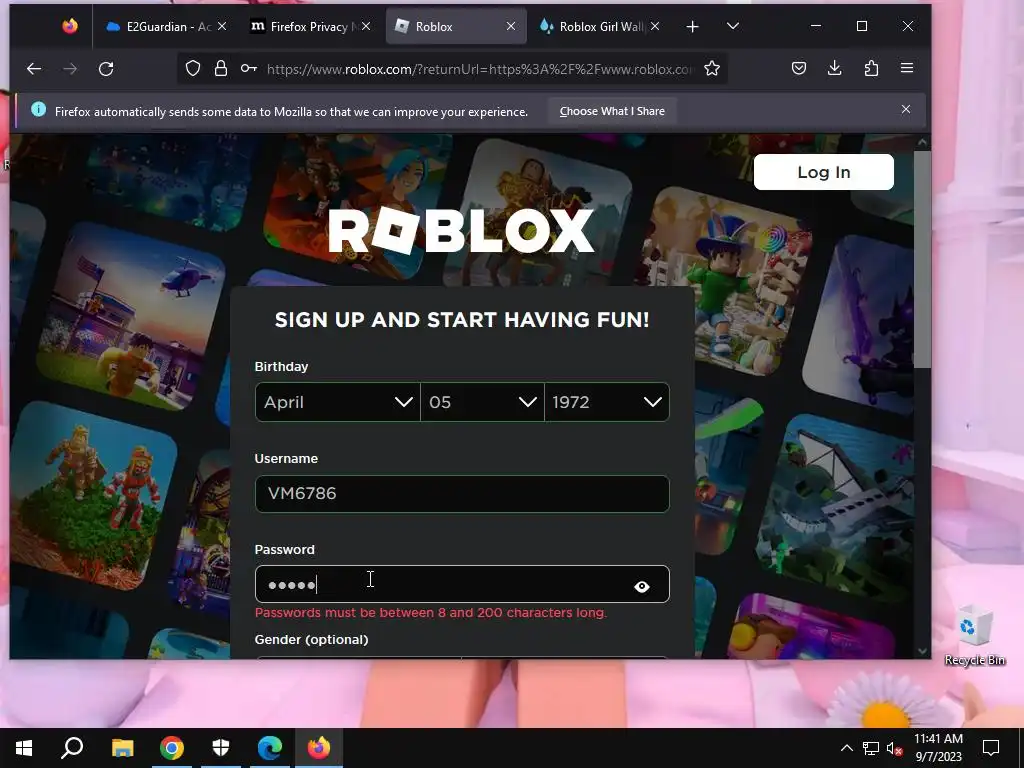The width and height of the screenshot is (1024, 768).
Task: Click into the Password input field
Action: 462,584
